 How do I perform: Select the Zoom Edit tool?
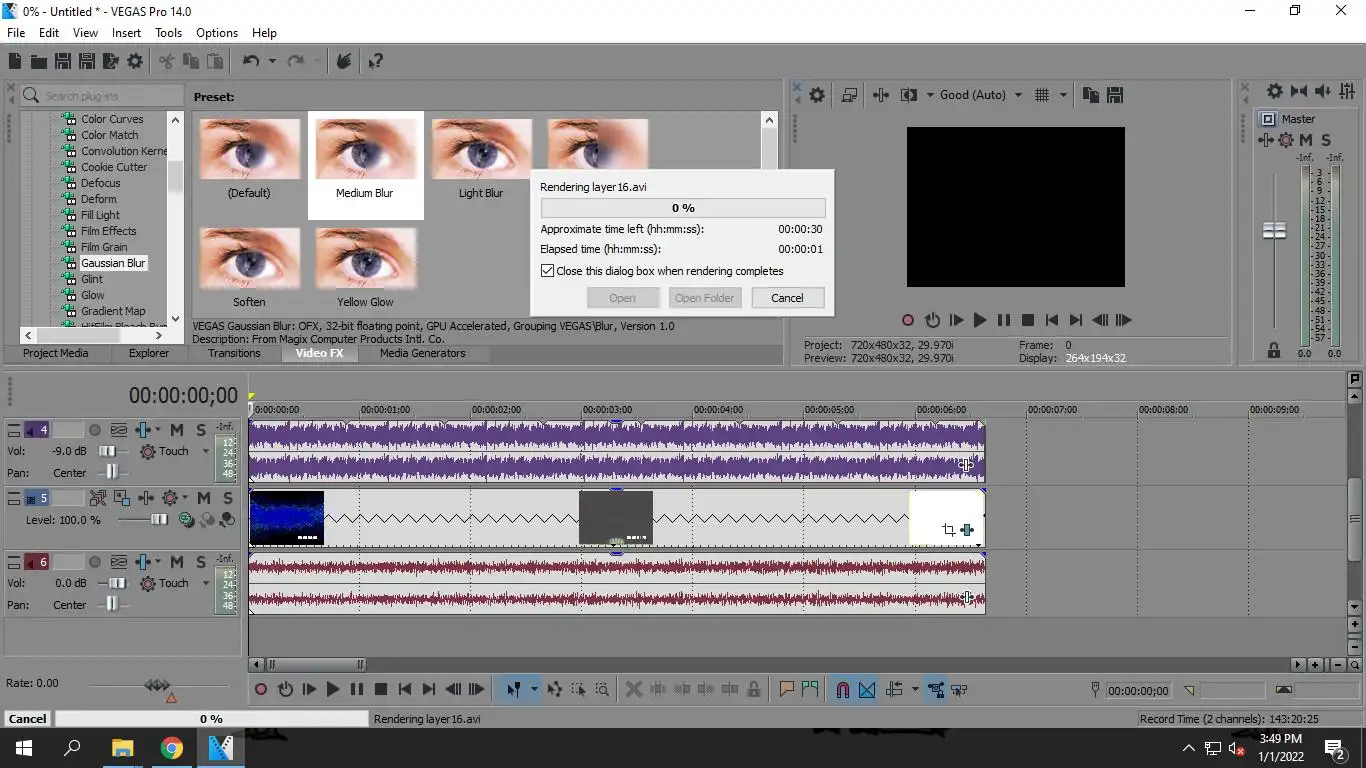click(602, 689)
